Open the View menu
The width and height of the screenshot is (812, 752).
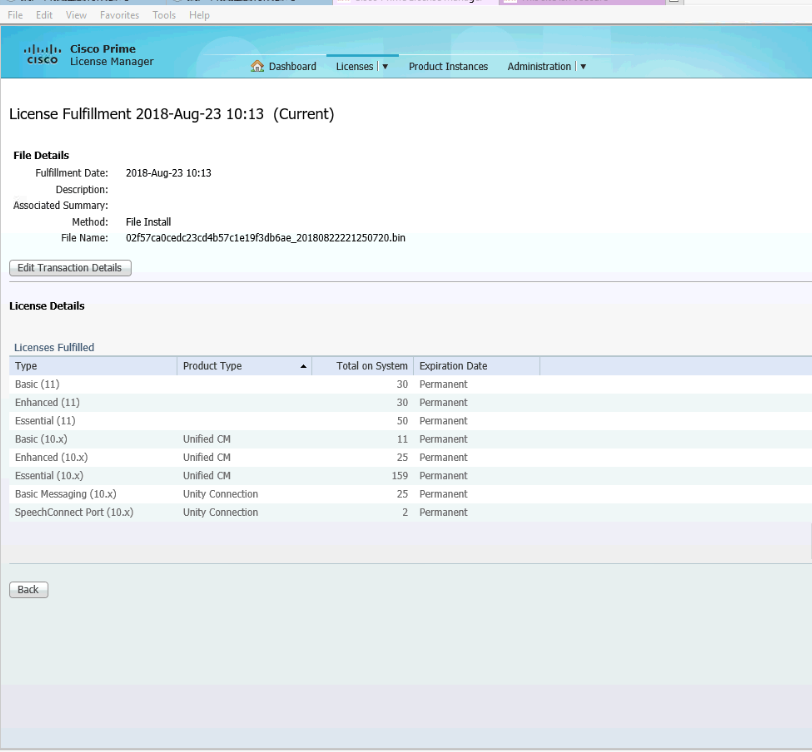point(76,15)
